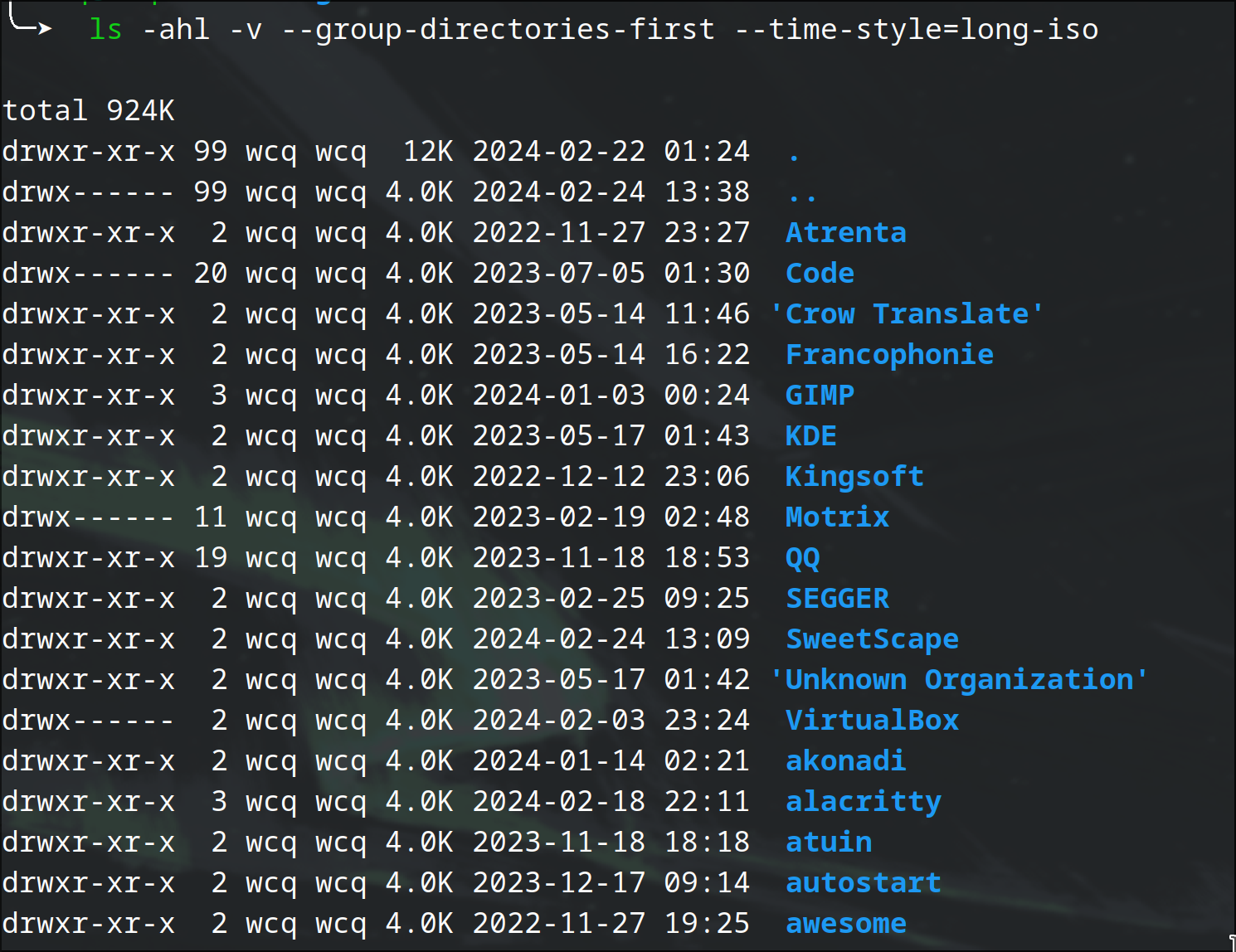Screen dimensions: 1236x952
Task: Click the permissions string in the VirtualBox row
Action: pos(89,720)
